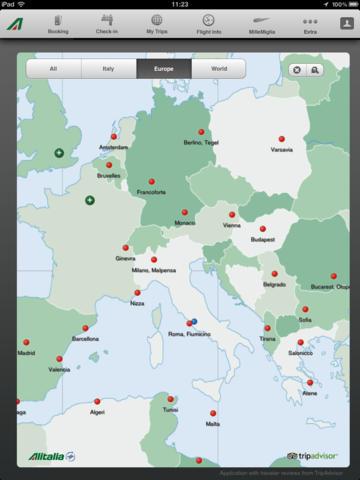Select the Belgrado destination pin

pos(275,274)
